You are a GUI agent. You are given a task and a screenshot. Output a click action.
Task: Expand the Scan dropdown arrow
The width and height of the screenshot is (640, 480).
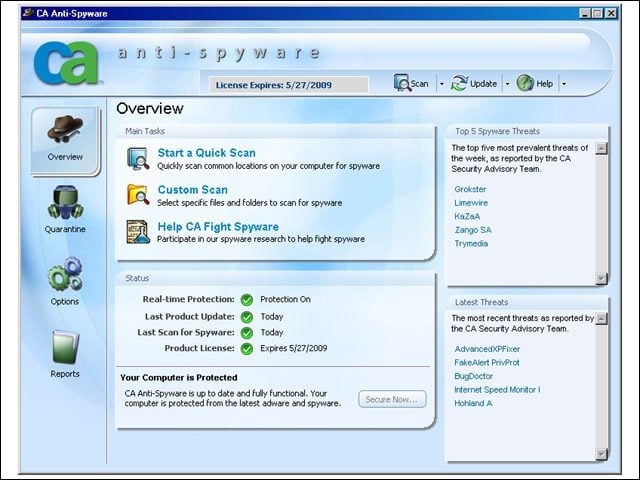[x=442, y=84]
